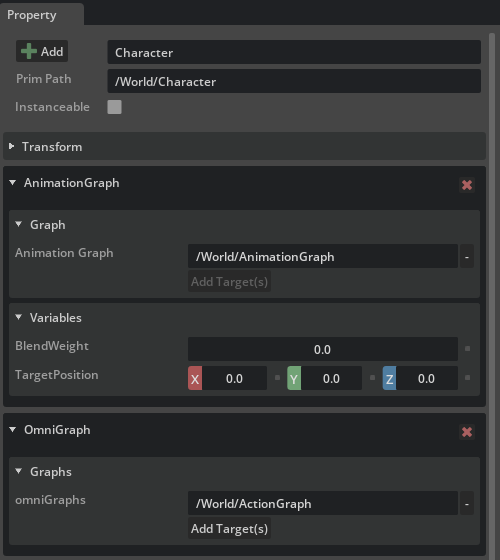Viewport: 500px width, 560px height.
Task: Click Add Target(s) under omniGraphs
Action: (x=229, y=529)
